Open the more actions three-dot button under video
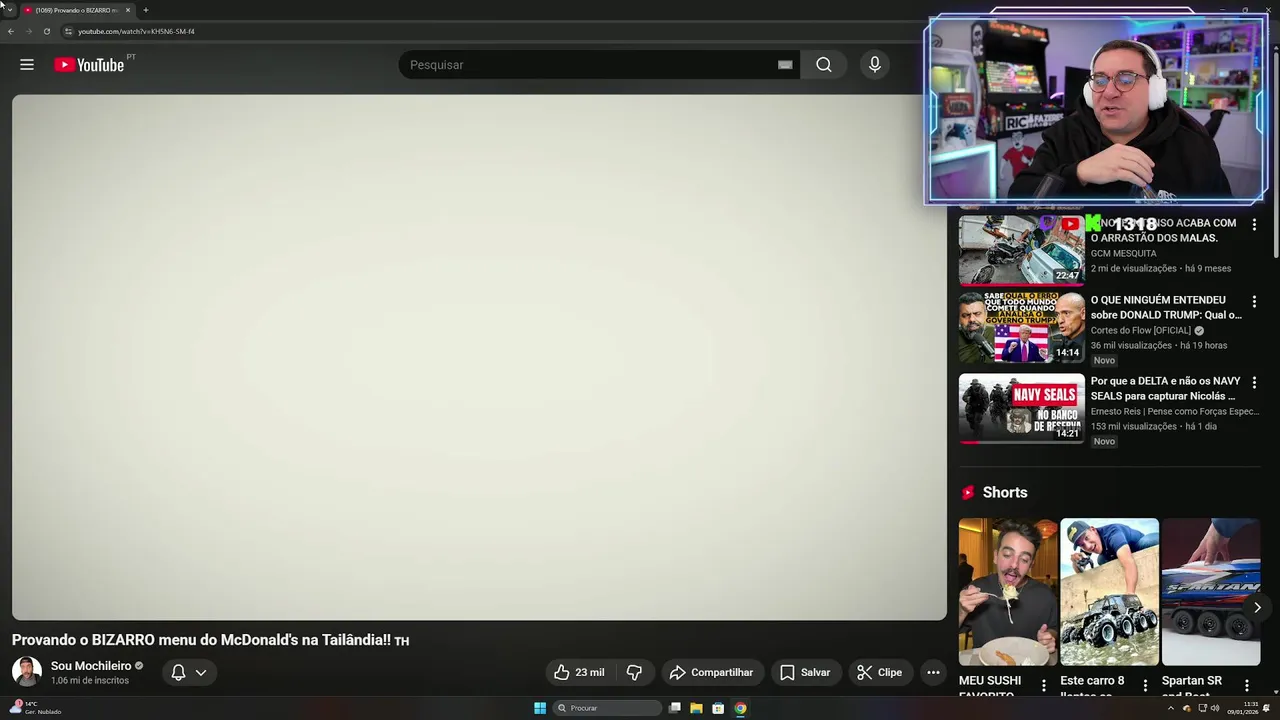Image resolution: width=1280 pixels, height=720 pixels. click(933, 672)
